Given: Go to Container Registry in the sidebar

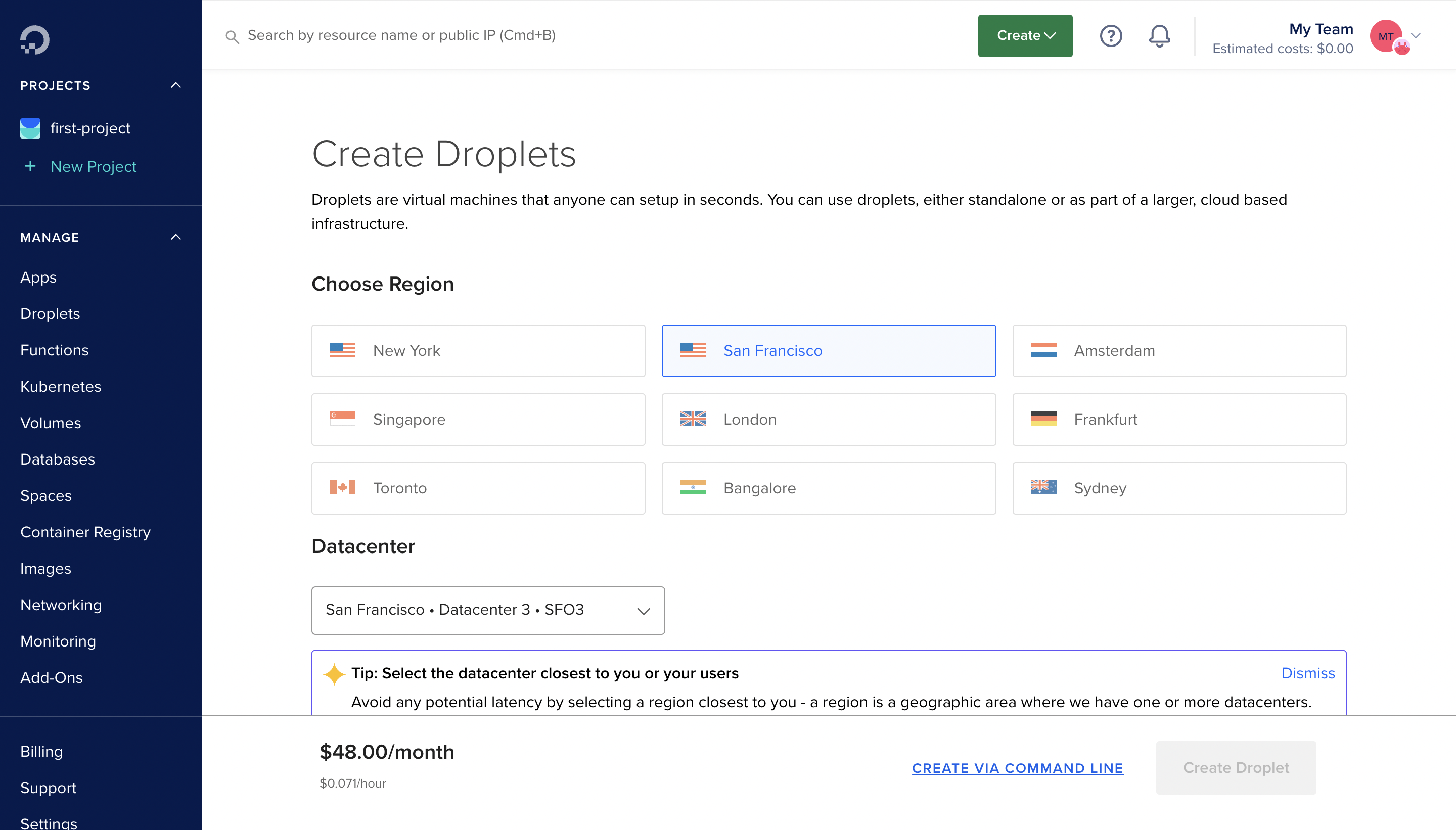Looking at the screenshot, I should [x=85, y=532].
